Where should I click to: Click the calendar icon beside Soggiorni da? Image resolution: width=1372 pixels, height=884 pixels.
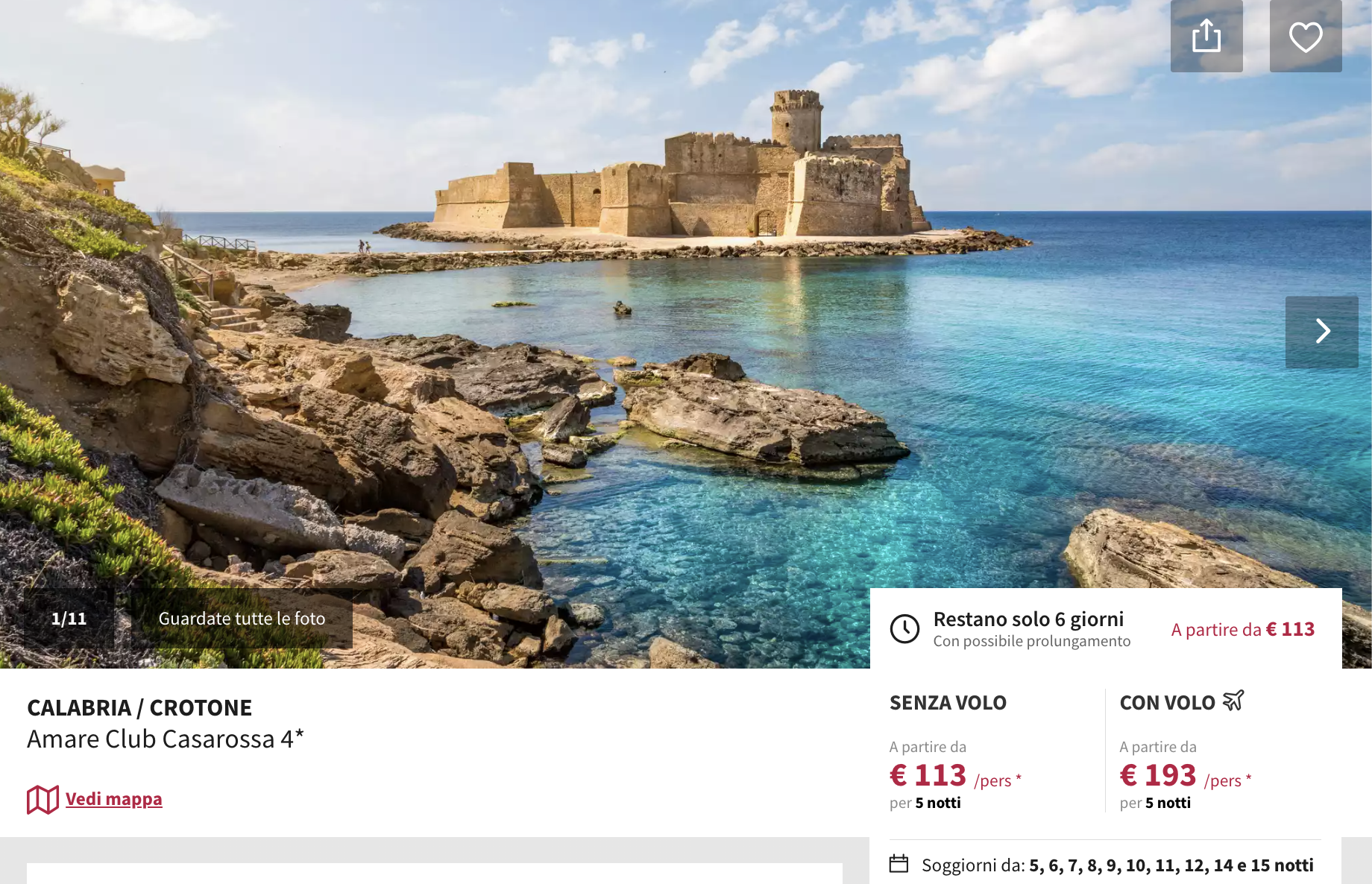point(899,864)
